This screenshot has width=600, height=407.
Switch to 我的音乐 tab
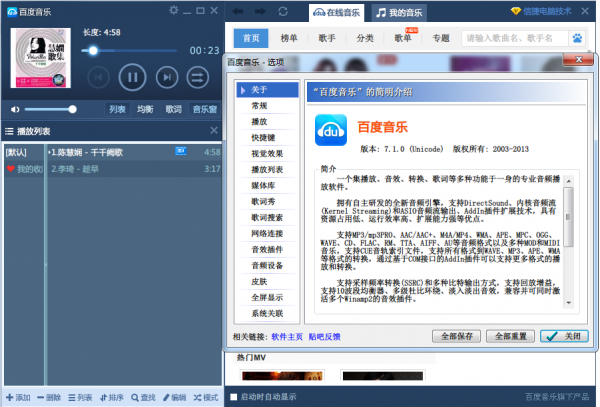399,13
